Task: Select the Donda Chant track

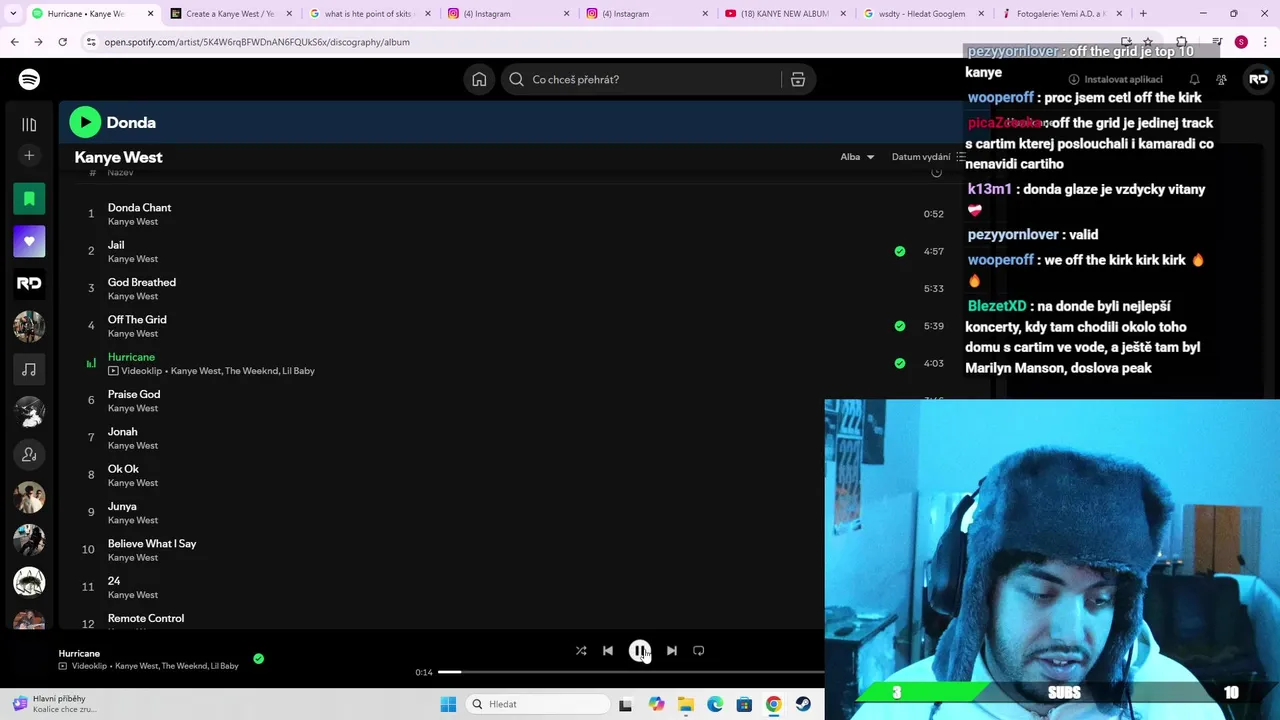Action: click(139, 207)
